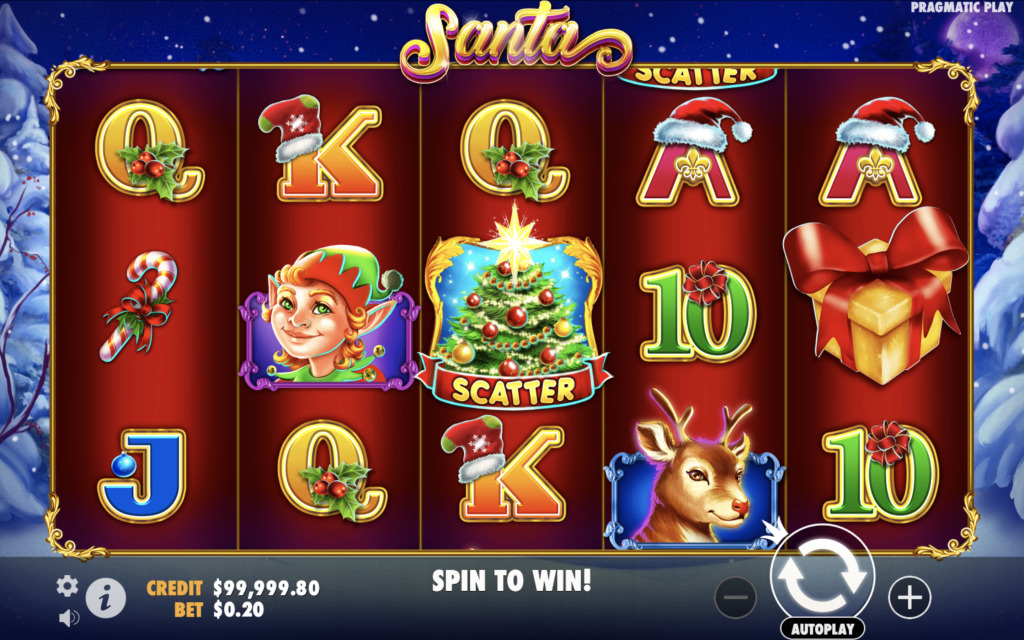The image size is (1024, 640).
Task: Mute the game sound speaker icon
Action: coord(68,617)
